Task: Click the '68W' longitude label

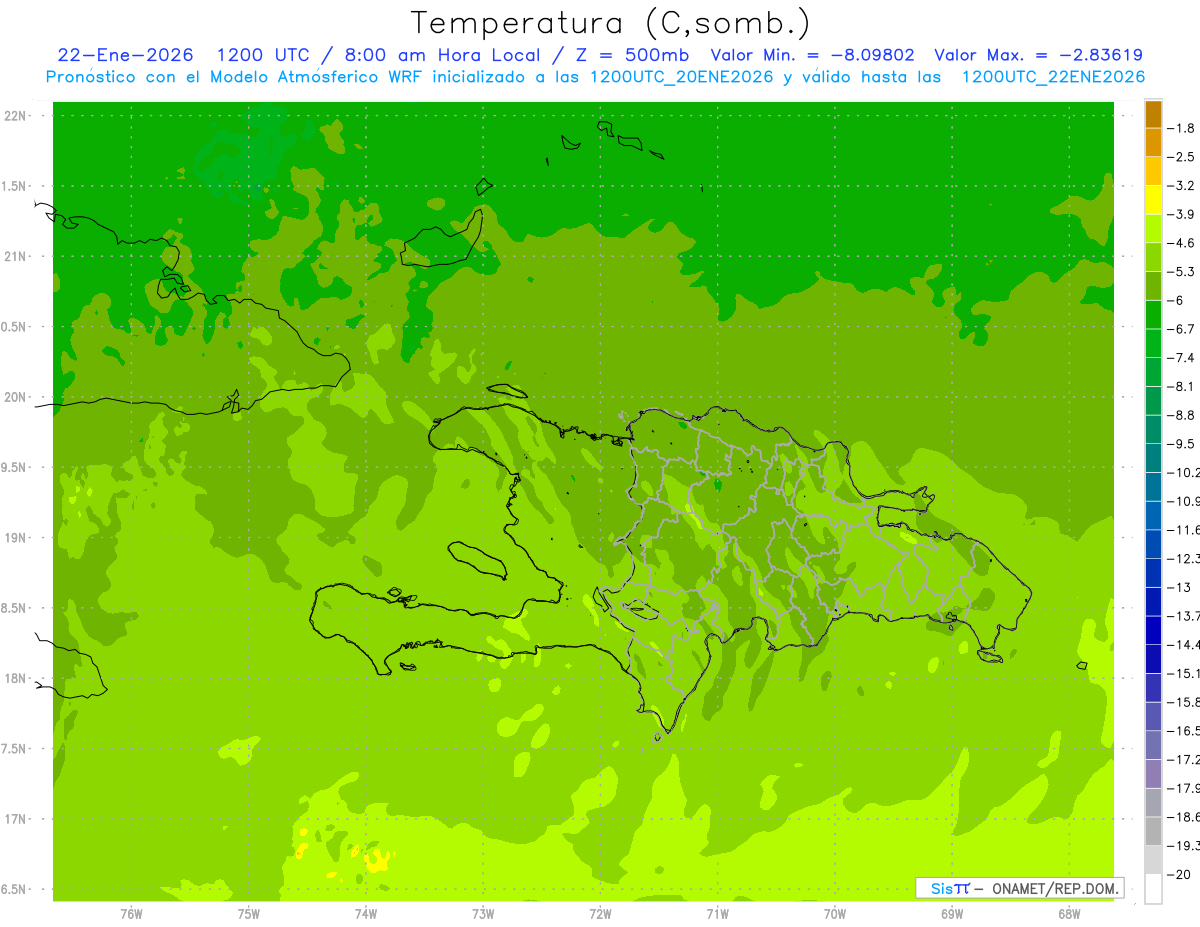Action: click(x=1069, y=914)
